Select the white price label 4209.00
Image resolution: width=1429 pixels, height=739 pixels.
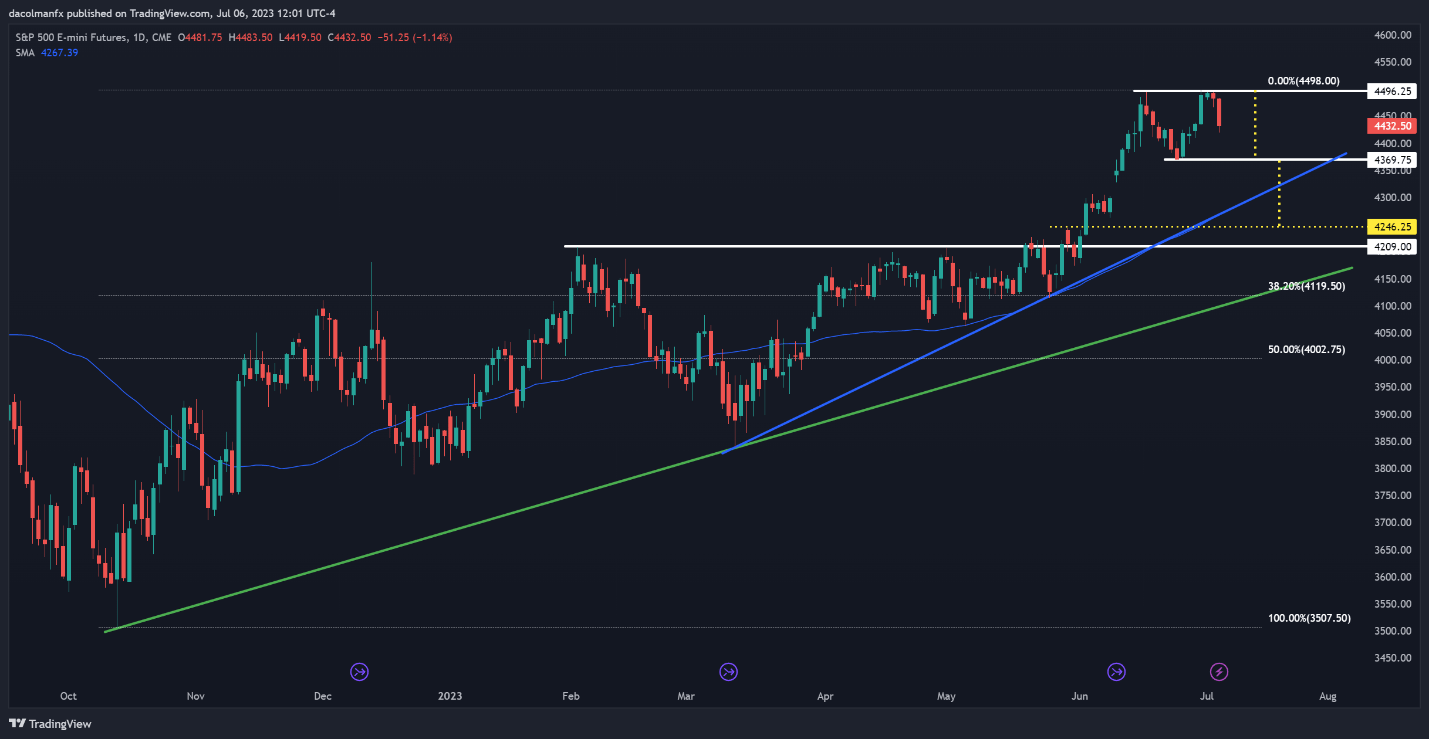click(1391, 246)
